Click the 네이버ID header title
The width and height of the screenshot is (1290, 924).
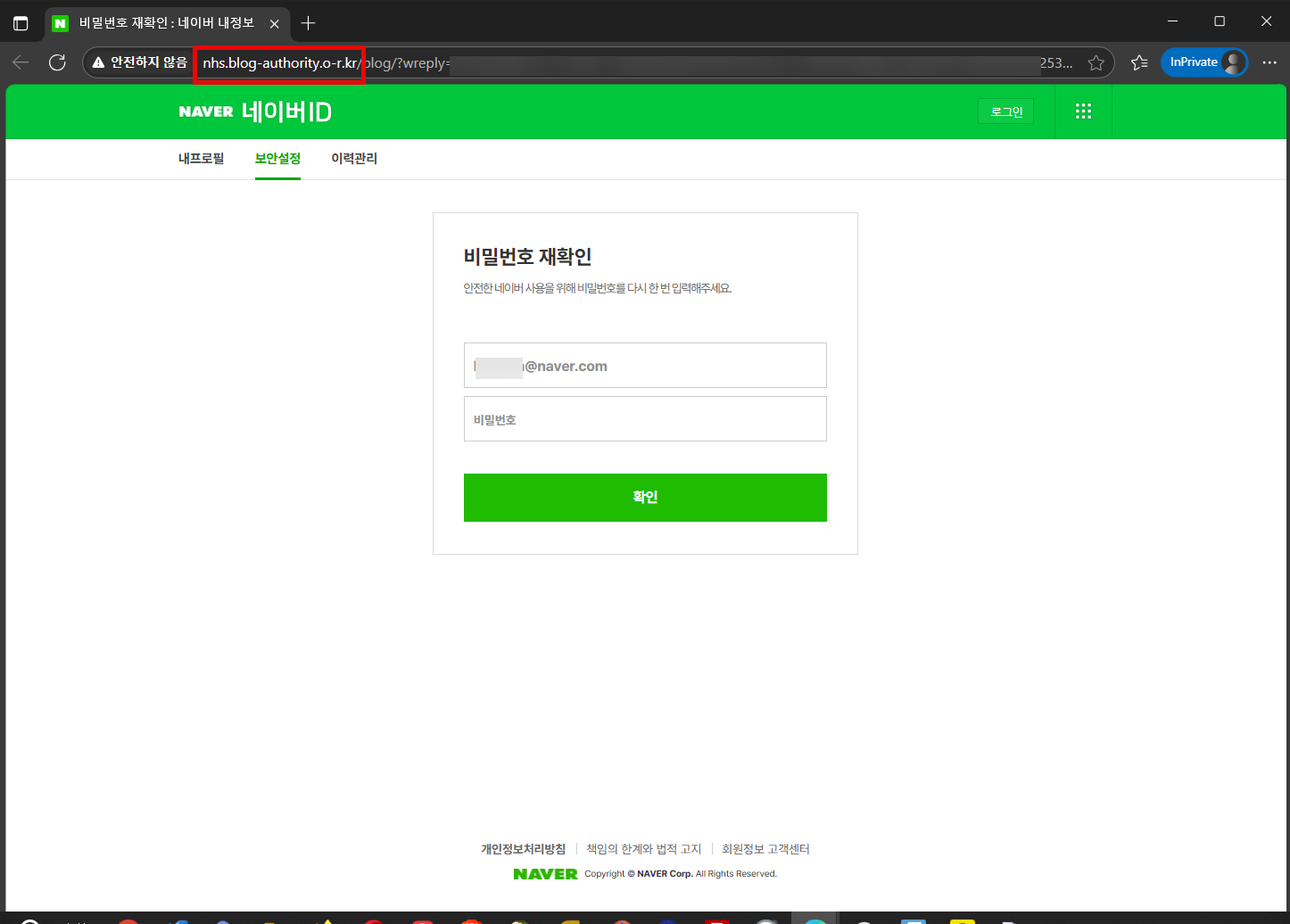click(x=286, y=111)
